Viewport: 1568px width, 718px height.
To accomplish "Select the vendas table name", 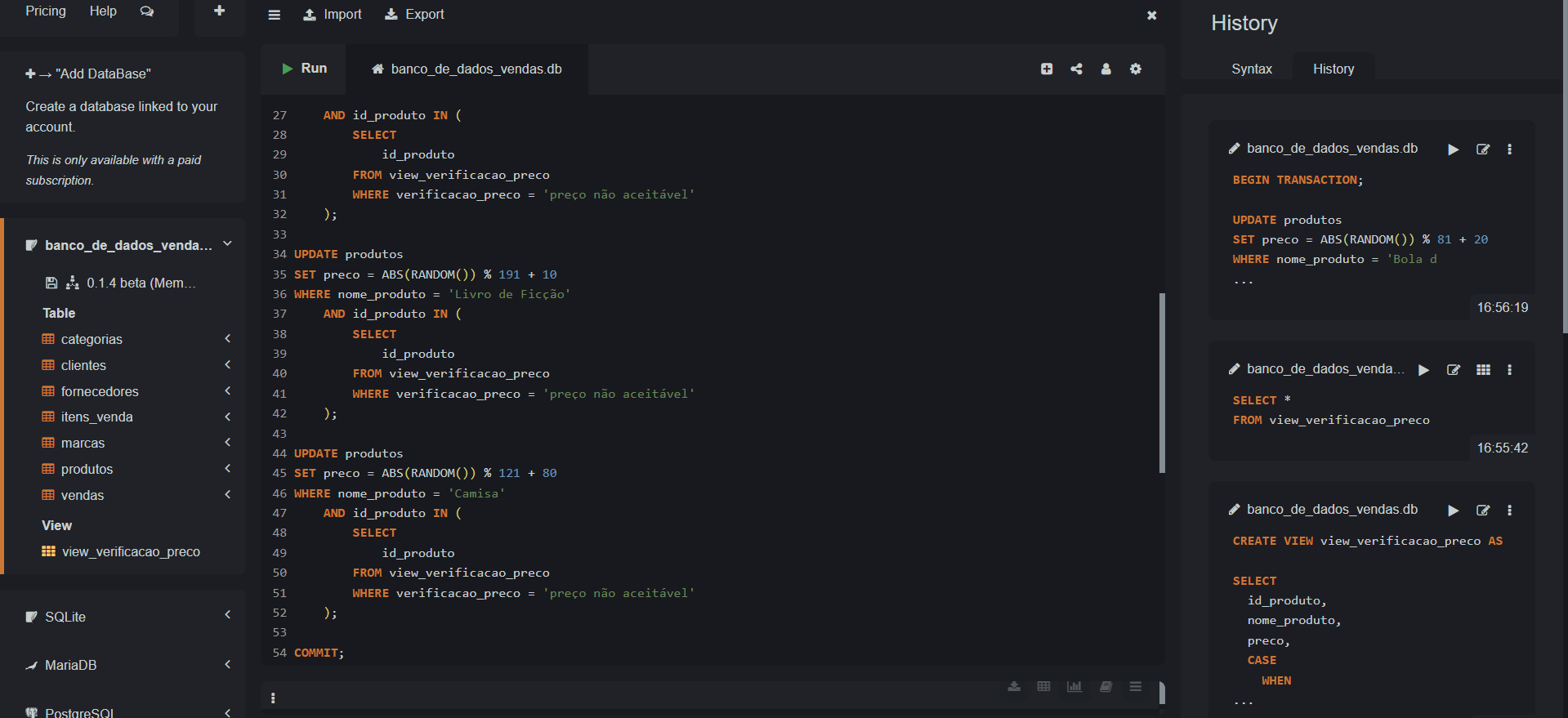I will click(83, 495).
